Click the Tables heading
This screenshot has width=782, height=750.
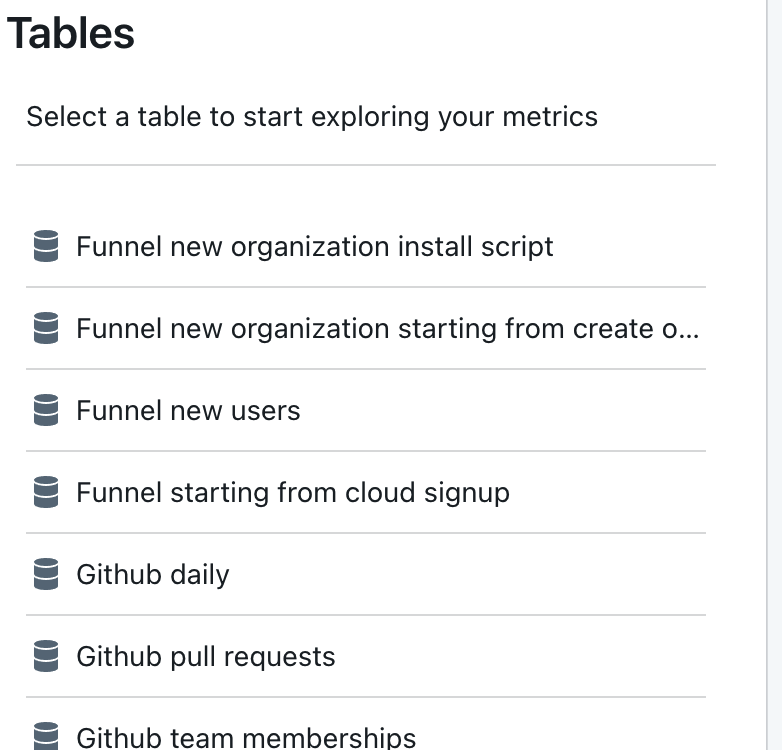[x=70, y=33]
